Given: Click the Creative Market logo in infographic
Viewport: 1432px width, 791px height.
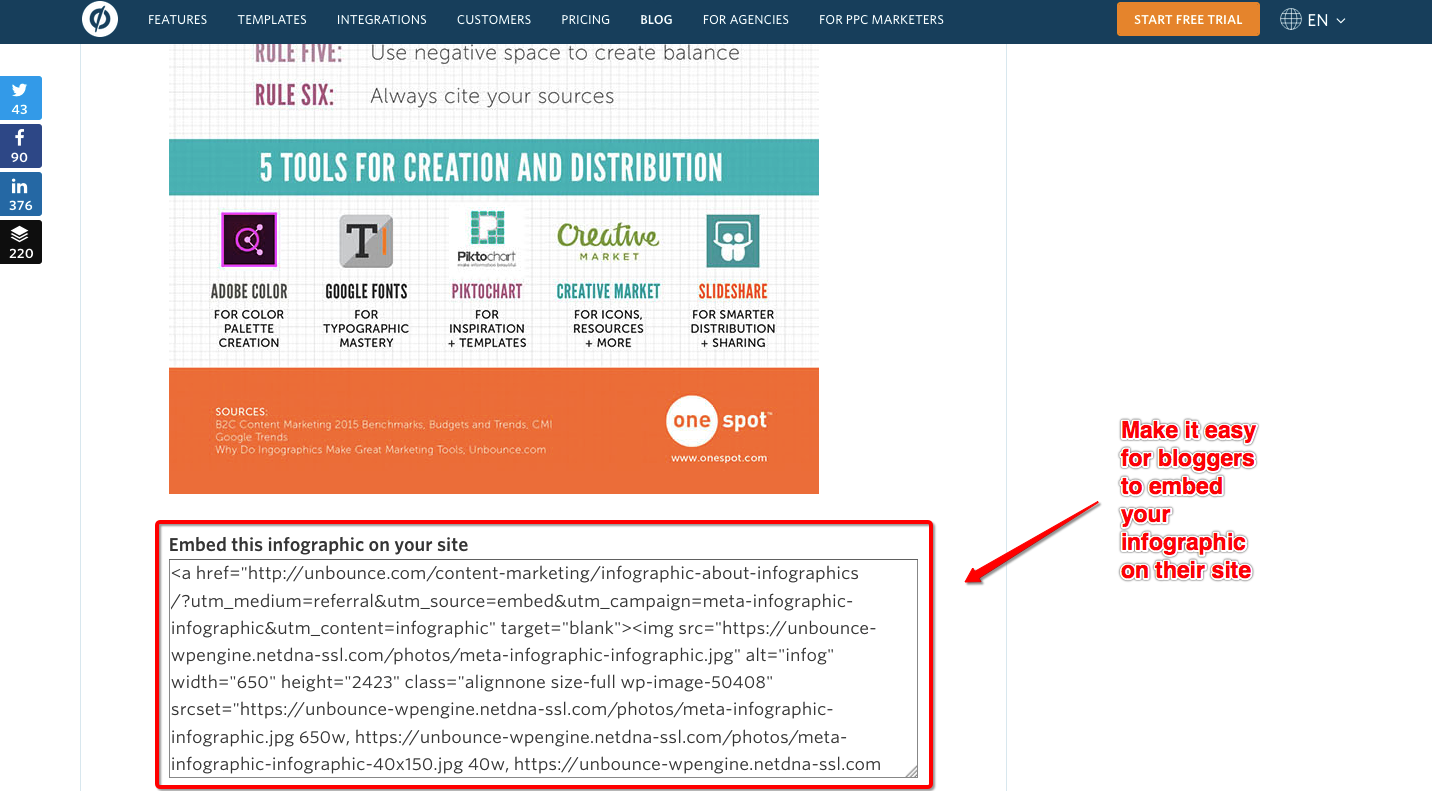Looking at the screenshot, I should click(x=608, y=241).
